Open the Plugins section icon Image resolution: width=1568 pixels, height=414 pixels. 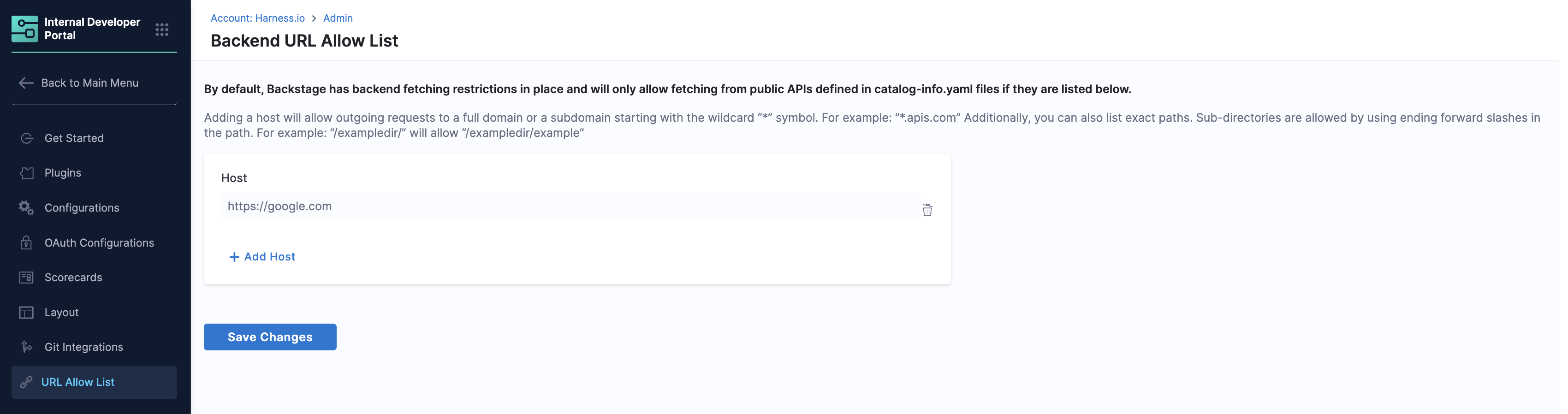coord(27,173)
